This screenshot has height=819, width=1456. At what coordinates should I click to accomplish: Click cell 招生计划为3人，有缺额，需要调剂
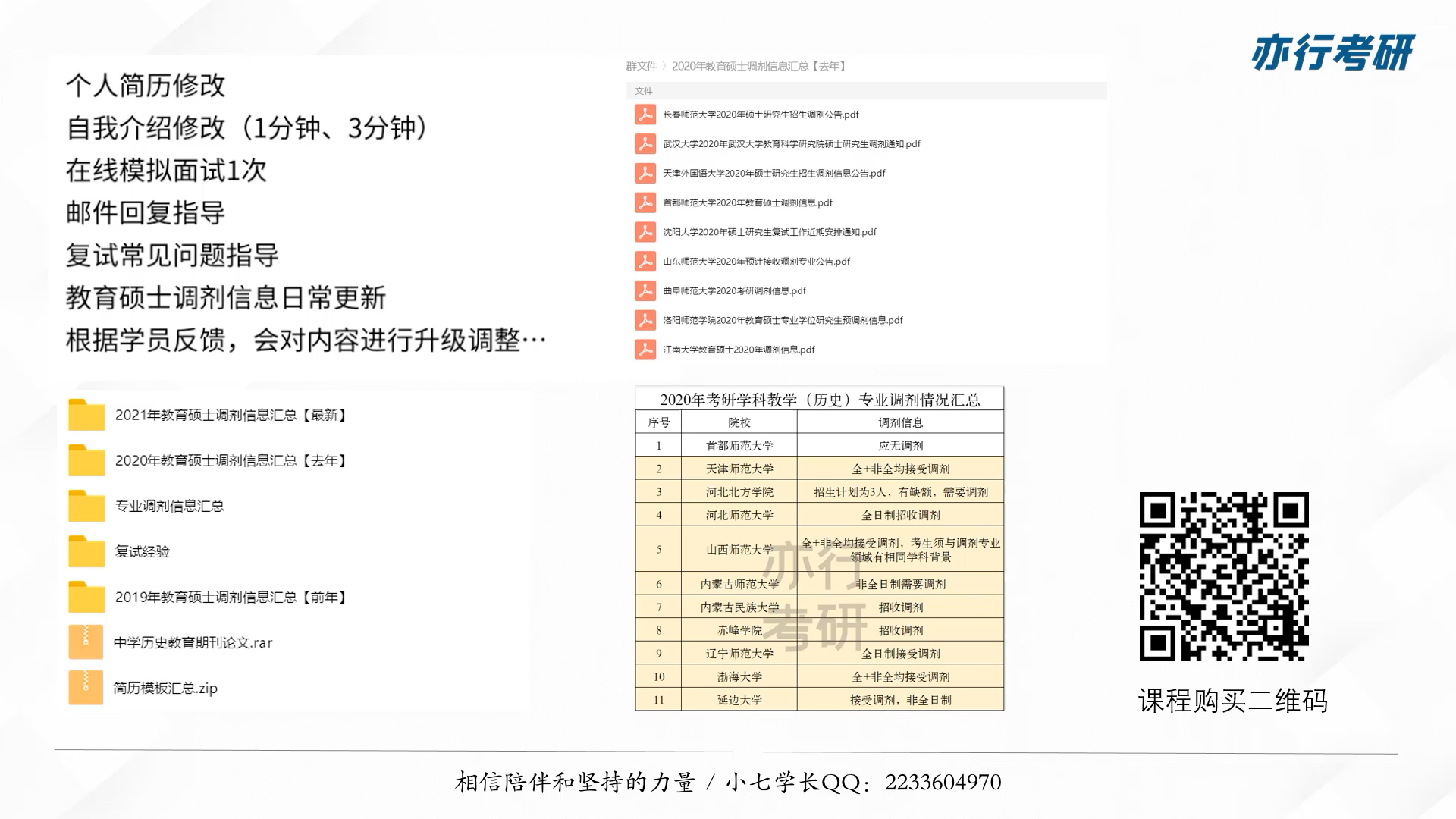click(x=901, y=492)
